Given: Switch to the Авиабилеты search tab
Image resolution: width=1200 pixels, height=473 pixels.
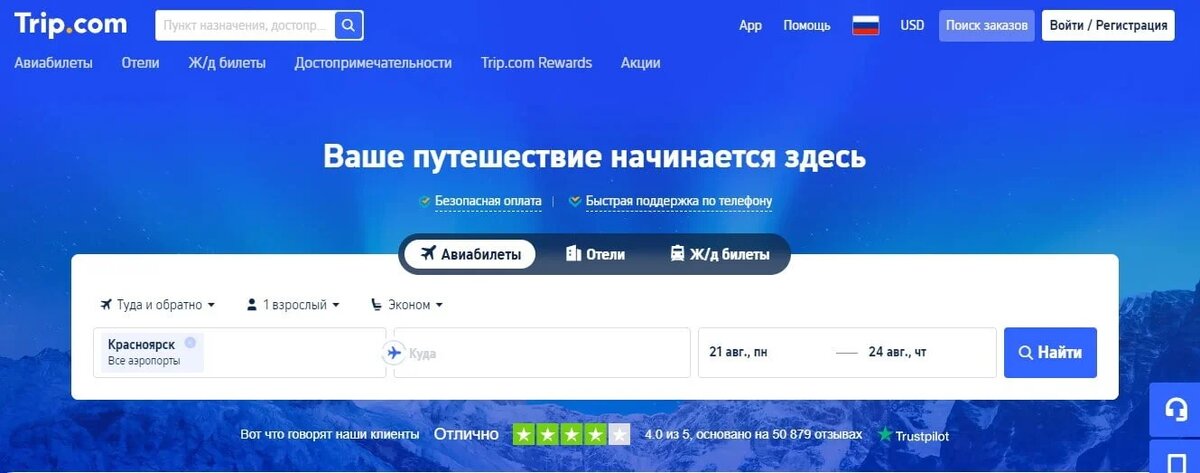Looking at the screenshot, I should point(469,254).
